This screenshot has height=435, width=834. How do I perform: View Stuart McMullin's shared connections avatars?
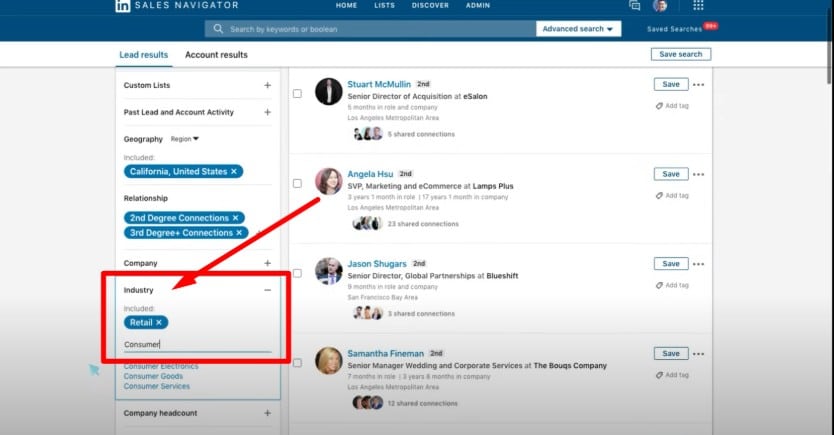[x=368, y=133]
